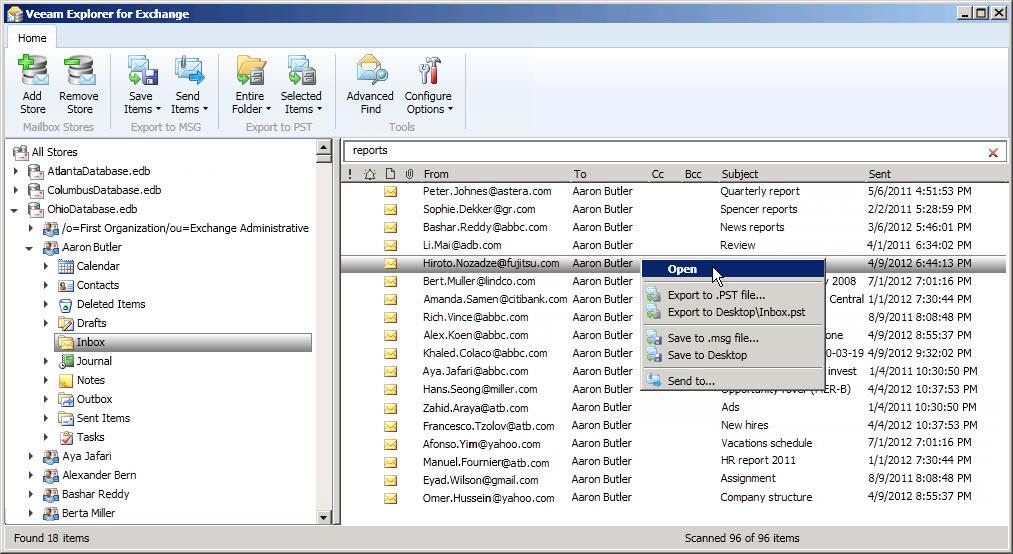
Task: Click envelope icon of Peter.Johnes message
Action: pos(390,191)
